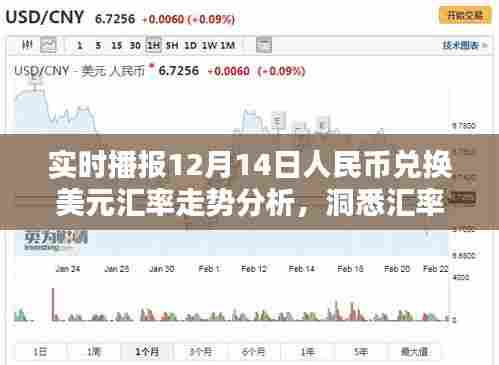Click the 6.7256 price beside the heading
499x365 pixels.
pyautogui.click(x=115, y=19)
